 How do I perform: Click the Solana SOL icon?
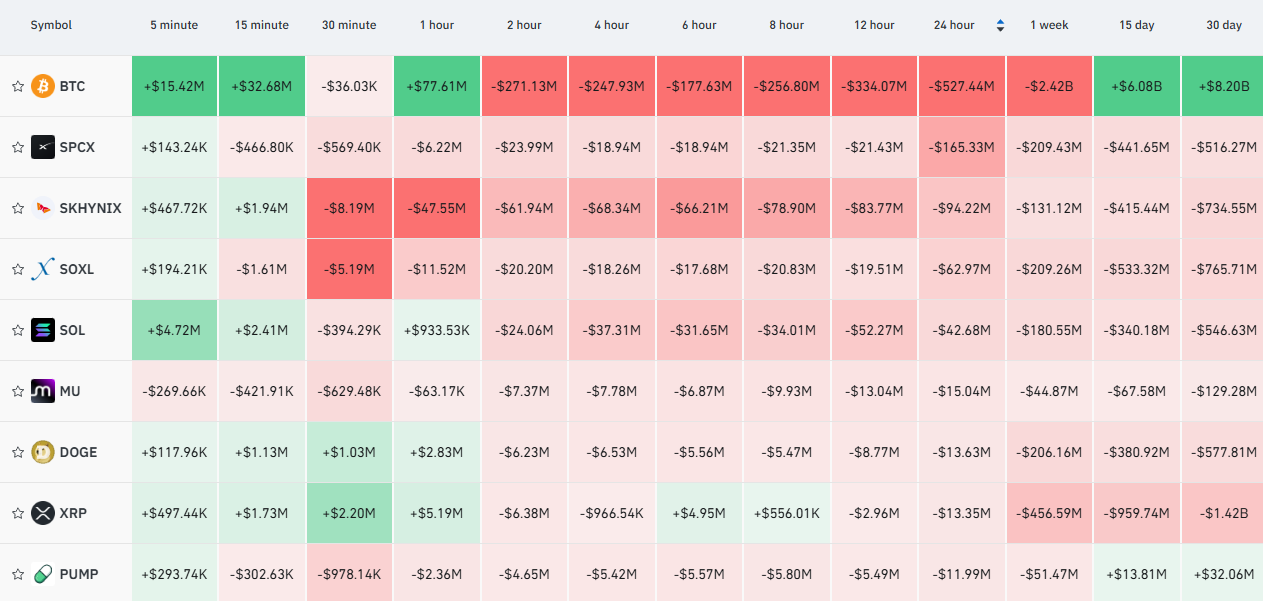tap(43, 330)
